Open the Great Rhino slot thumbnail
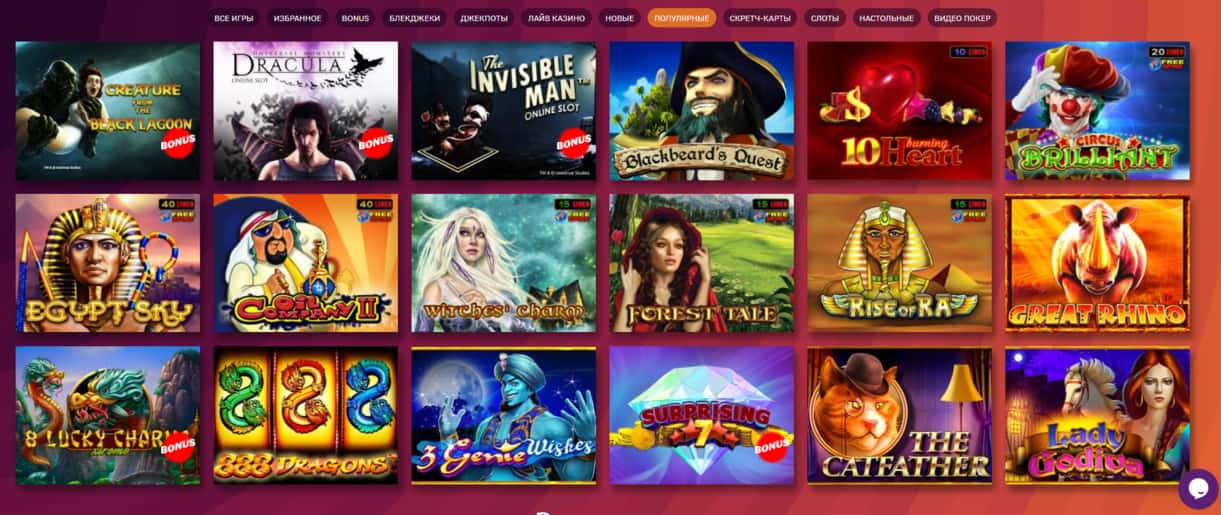 click(1097, 263)
